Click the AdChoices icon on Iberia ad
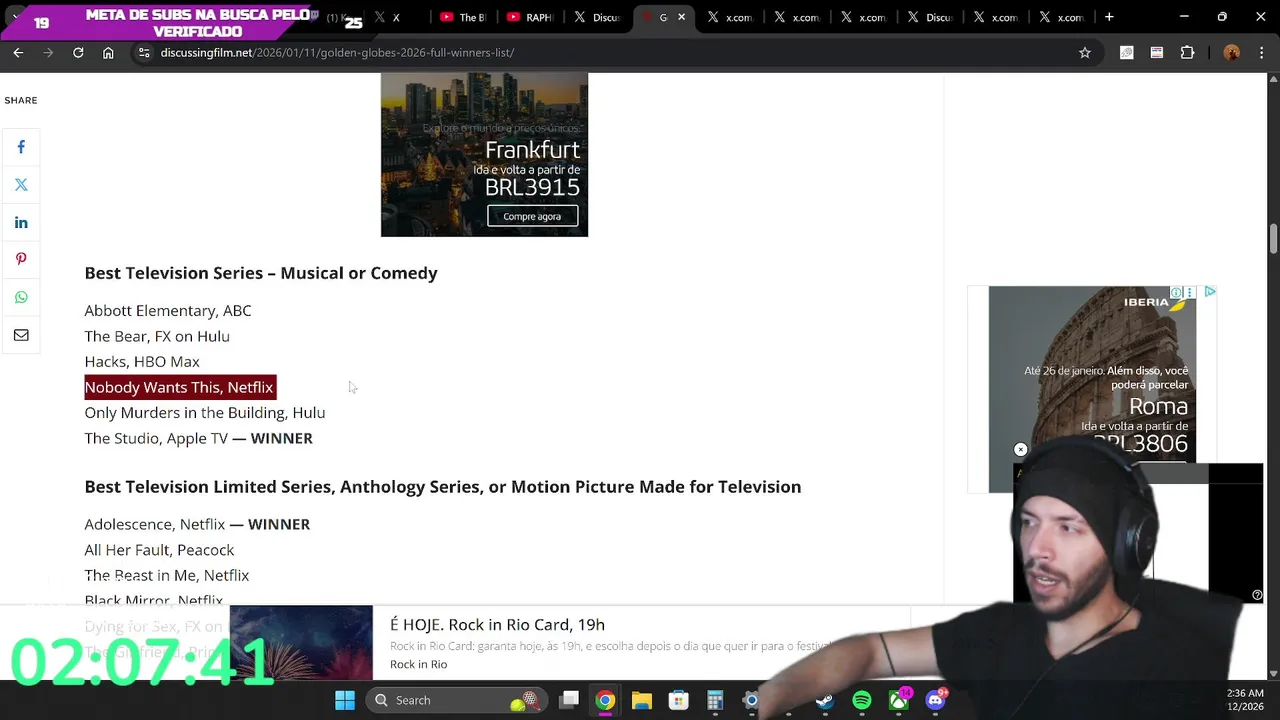Screen dimensions: 1280x720 (x=1209, y=292)
